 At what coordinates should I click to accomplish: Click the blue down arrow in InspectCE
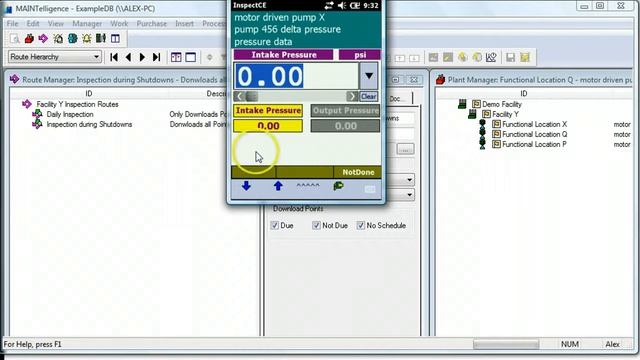pos(246,186)
